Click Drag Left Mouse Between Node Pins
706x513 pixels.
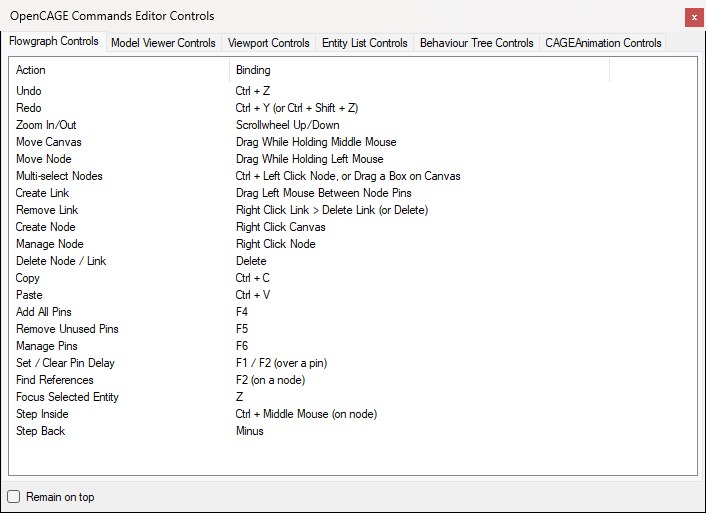[x=323, y=193]
